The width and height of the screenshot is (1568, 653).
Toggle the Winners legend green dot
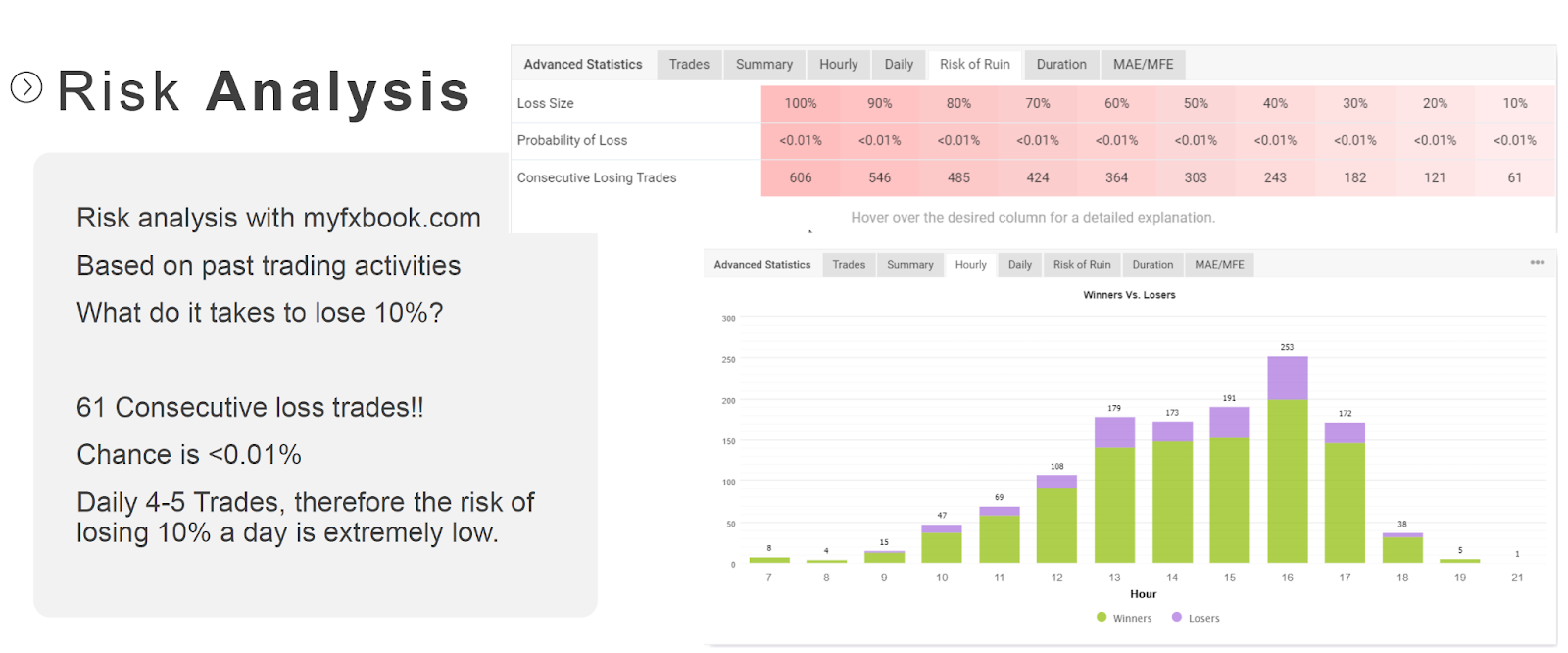tap(1102, 617)
